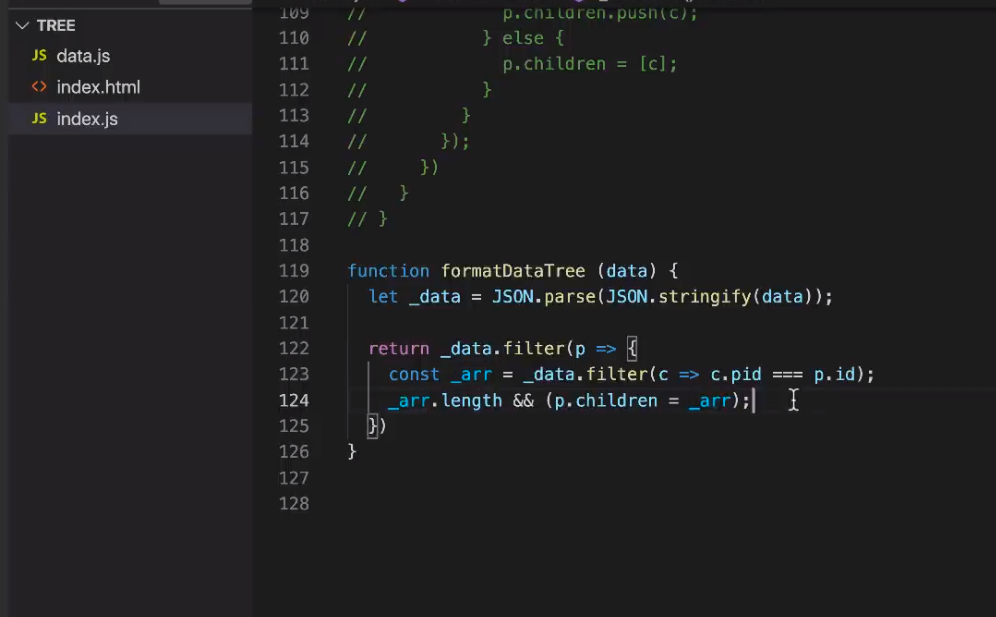The height and width of the screenshot is (617, 996).
Task: Click line number 119 in gutter
Action: 294,271
